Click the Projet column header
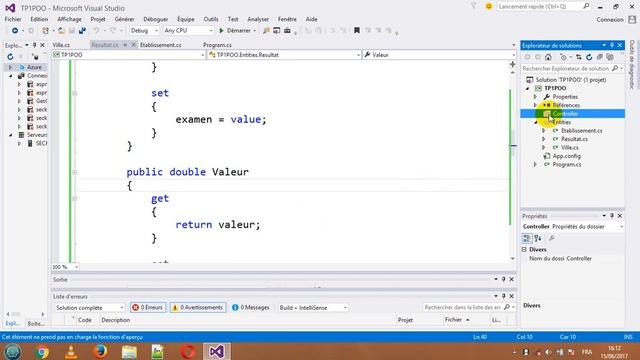This screenshot has height=360, width=640. (x=405, y=320)
